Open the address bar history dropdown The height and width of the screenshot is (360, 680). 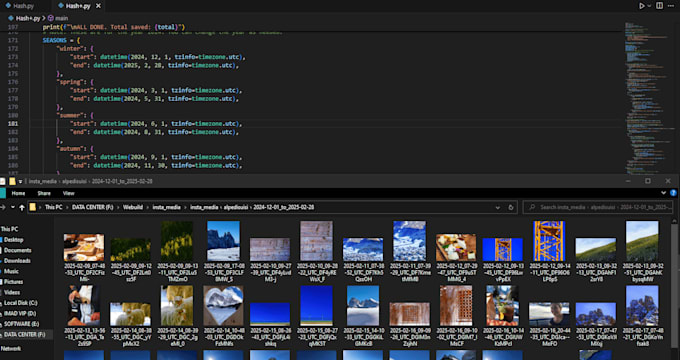tap(497, 207)
